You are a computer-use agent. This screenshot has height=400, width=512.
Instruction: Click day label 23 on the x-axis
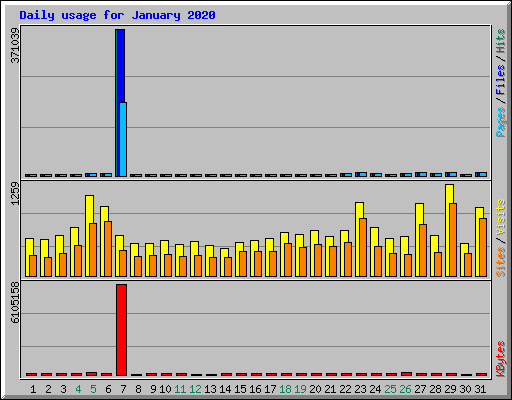coord(360,389)
